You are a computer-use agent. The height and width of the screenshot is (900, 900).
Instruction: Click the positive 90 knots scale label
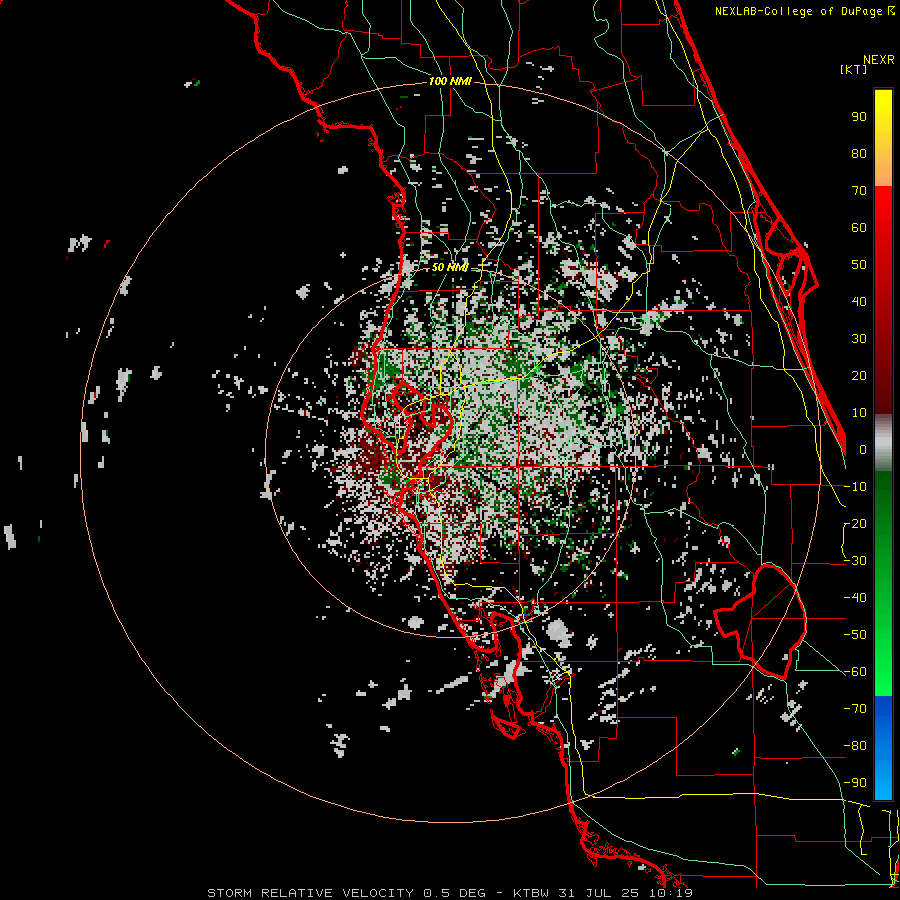tap(859, 117)
